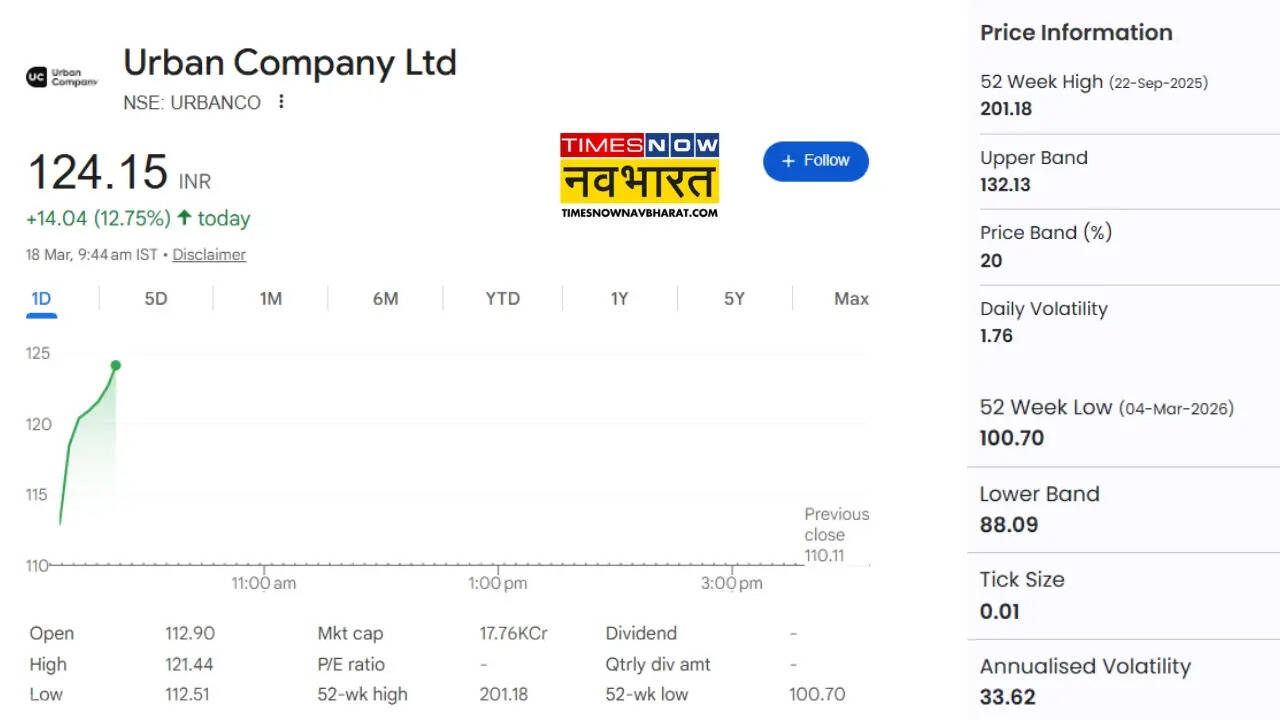Select the YTD chart tab
Screen dimensions: 1280x720
click(502, 299)
